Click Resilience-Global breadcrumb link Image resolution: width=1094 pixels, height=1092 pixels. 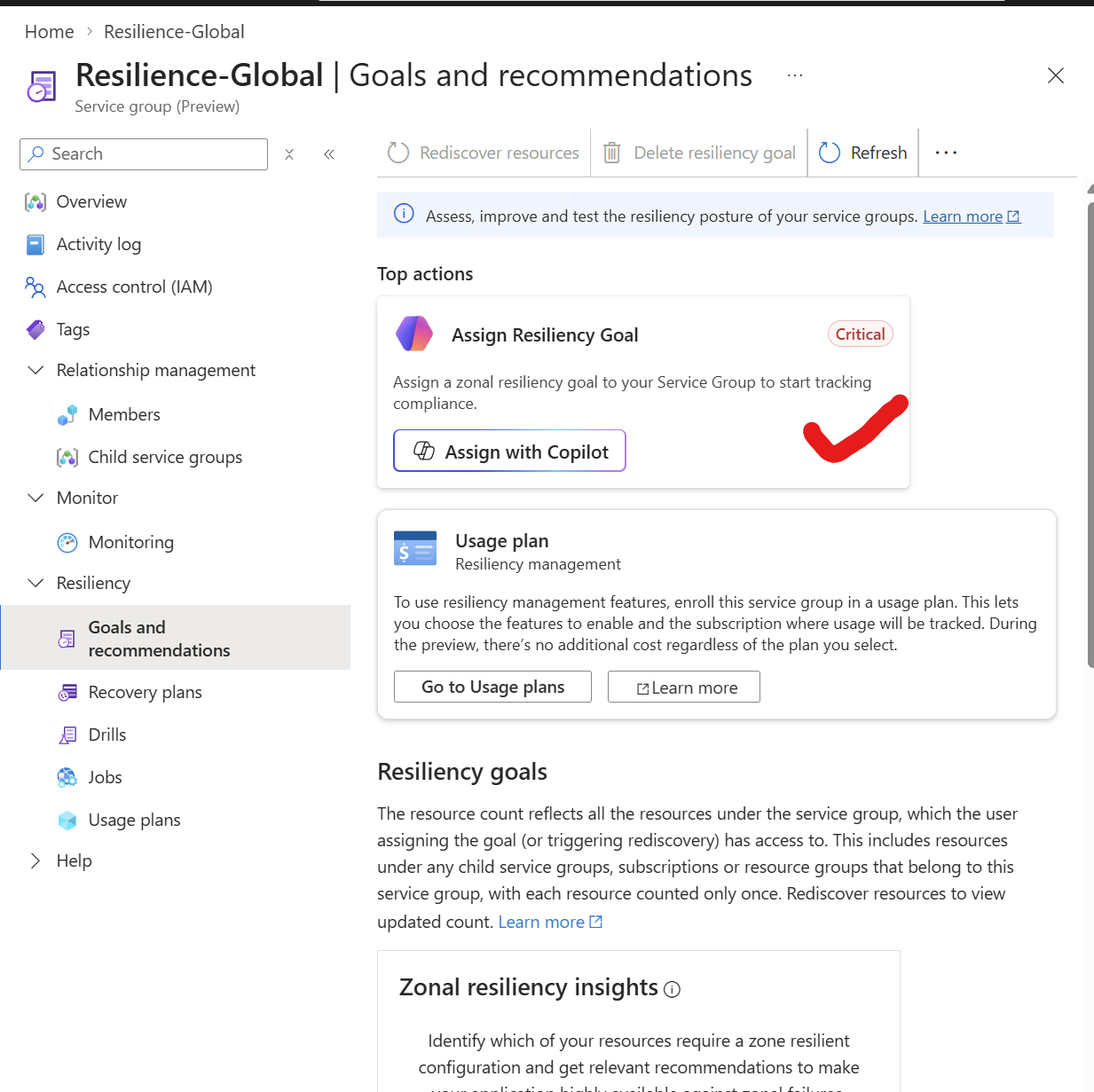174,32
